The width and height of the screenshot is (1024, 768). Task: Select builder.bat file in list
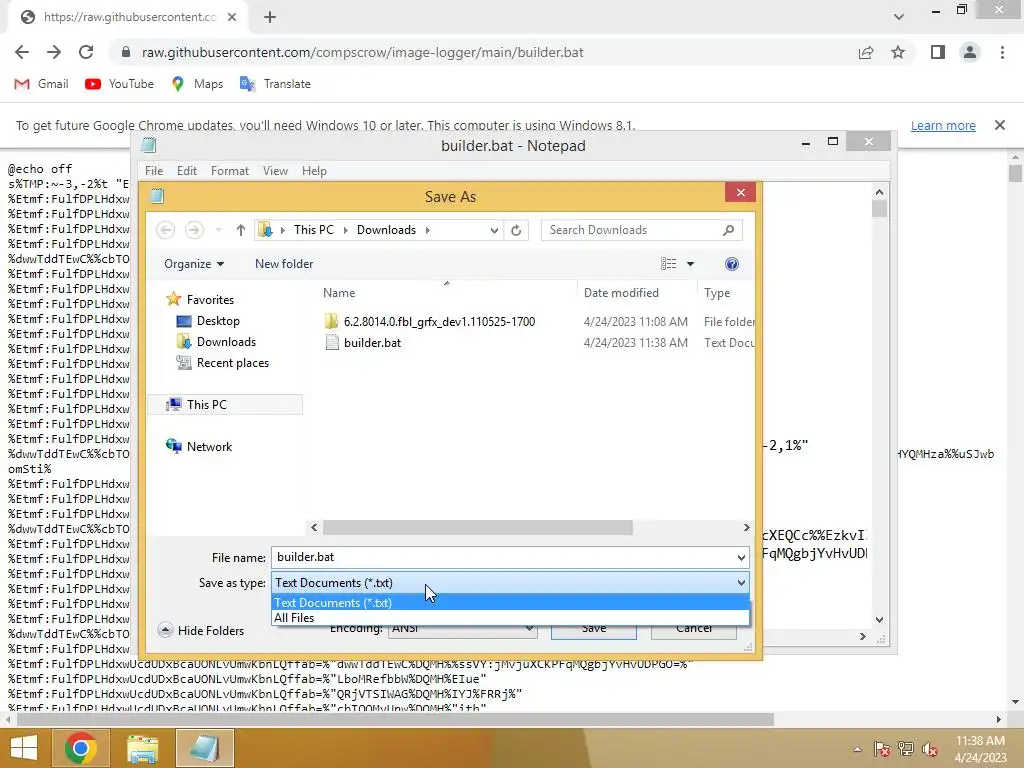[x=363, y=342]
